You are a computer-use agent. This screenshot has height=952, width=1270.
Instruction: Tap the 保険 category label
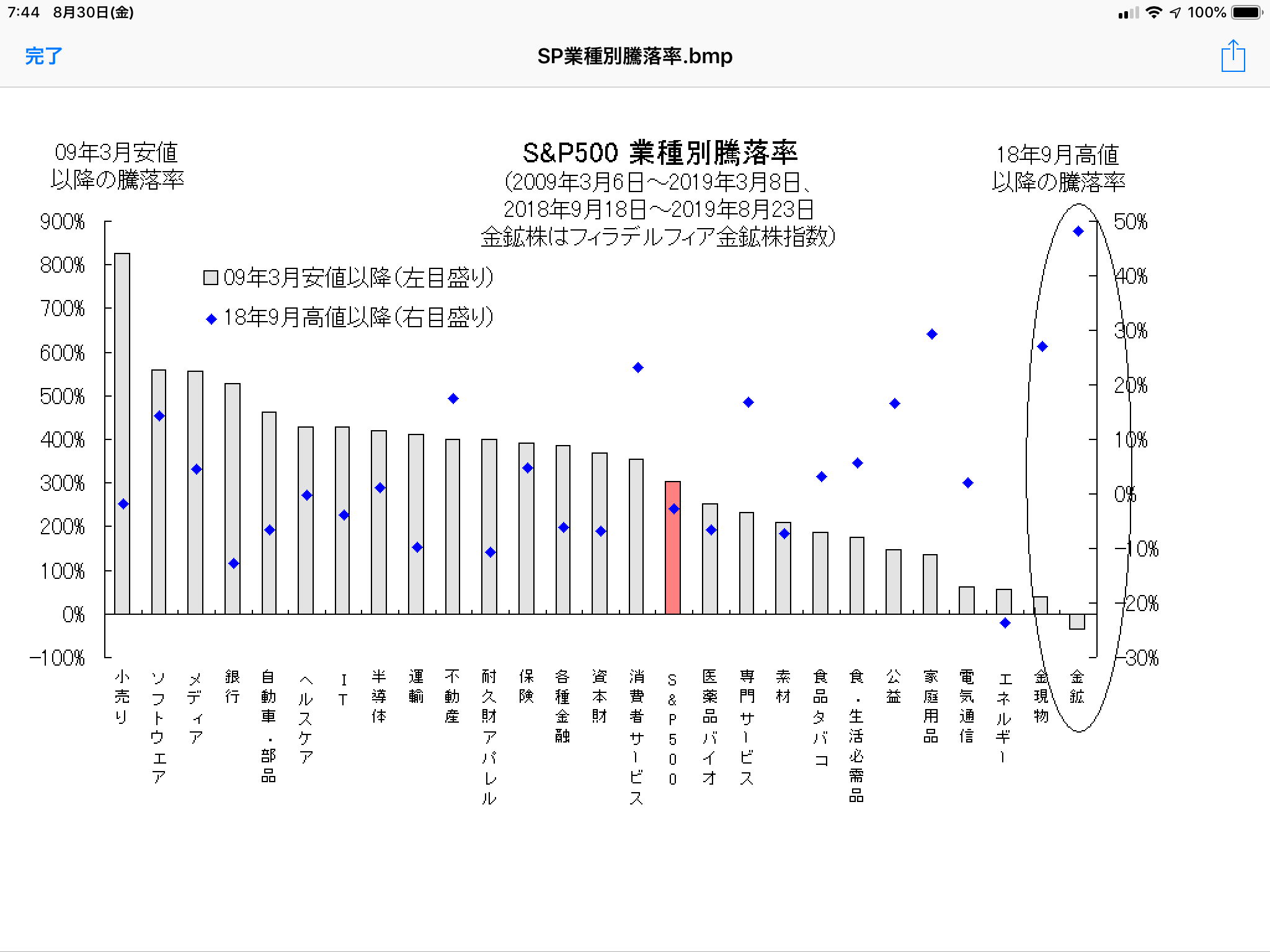(526, 687)
